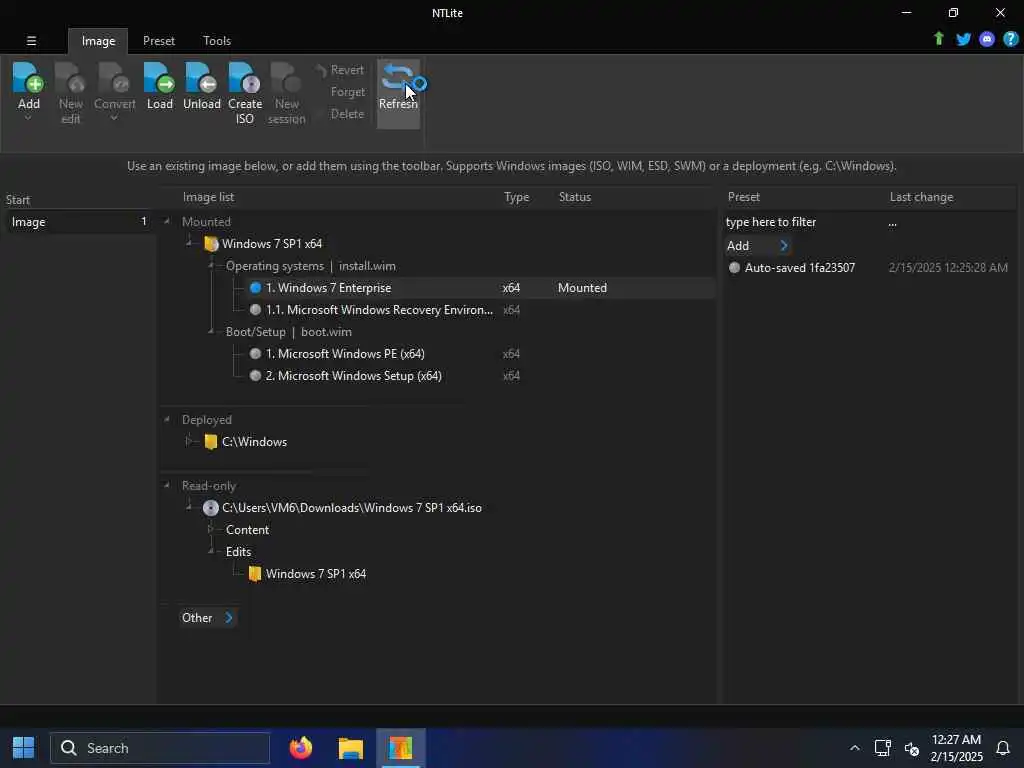Click the Create ISO icon
This screenshot has height=768, width=1024.
[244, 78]
